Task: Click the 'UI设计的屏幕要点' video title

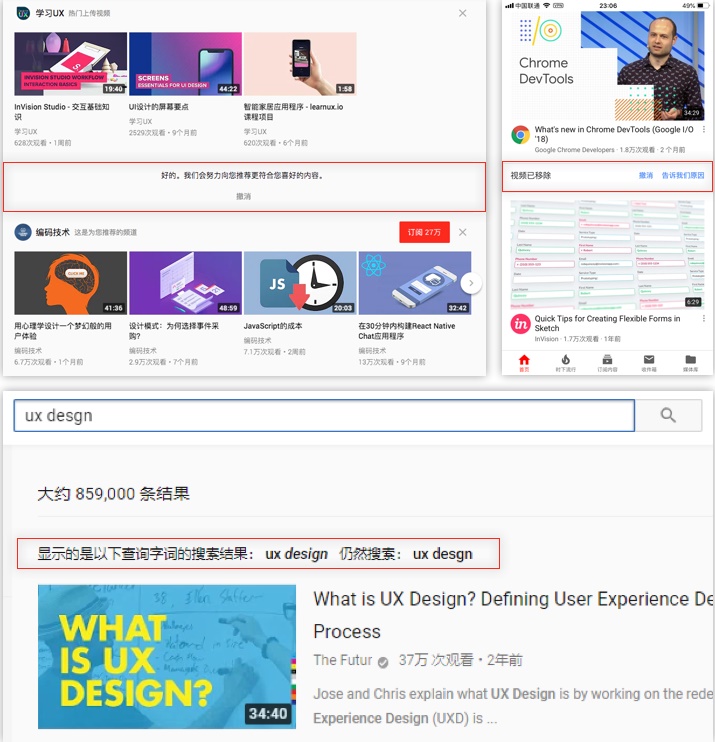Action: pyautogui.click(x=159, y=107)
